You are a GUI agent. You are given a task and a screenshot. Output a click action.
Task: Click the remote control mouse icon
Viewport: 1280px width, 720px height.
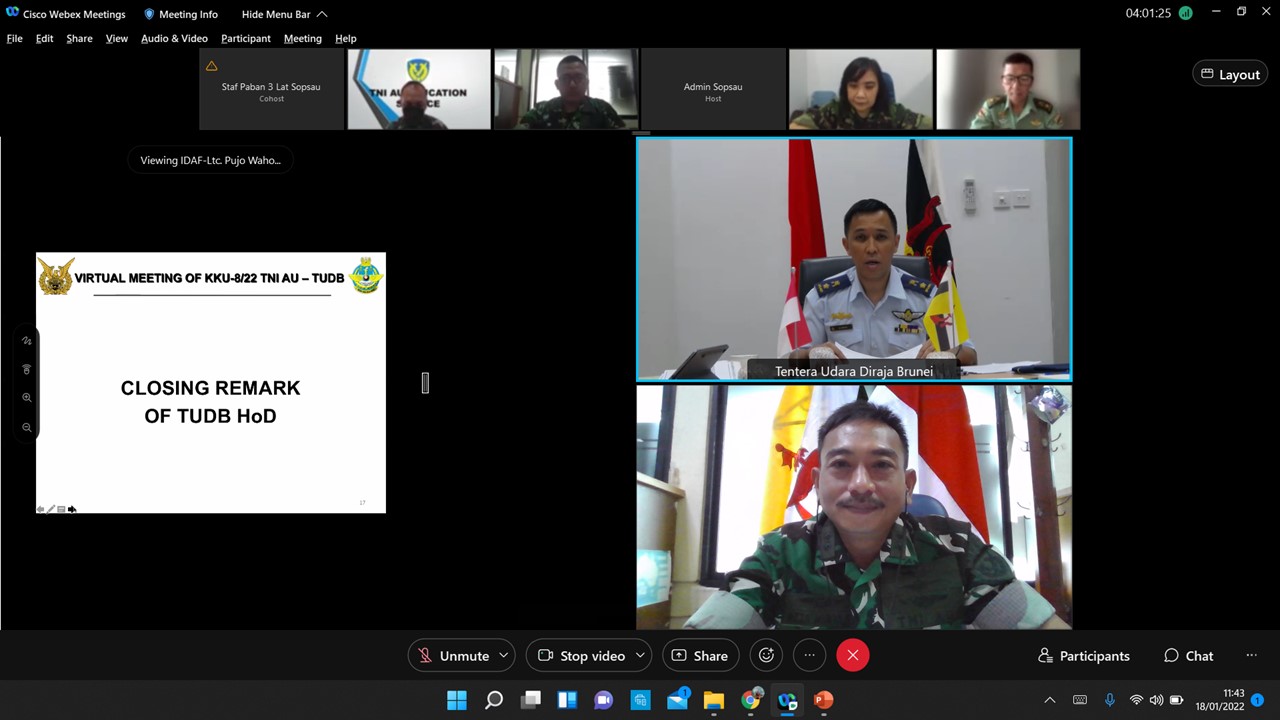pos(27,369)
